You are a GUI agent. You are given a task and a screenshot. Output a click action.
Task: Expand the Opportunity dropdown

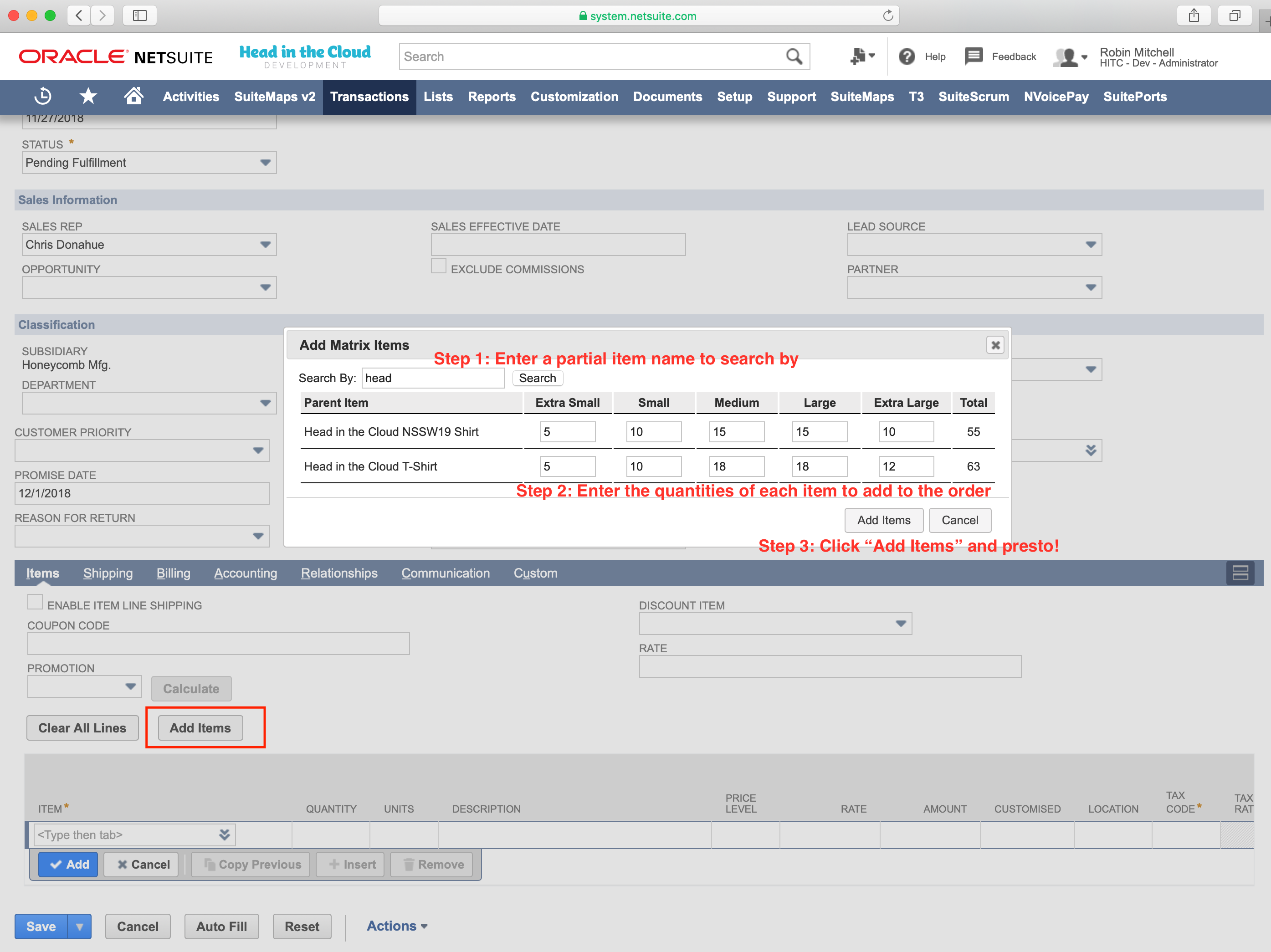(x=265, y=287)
